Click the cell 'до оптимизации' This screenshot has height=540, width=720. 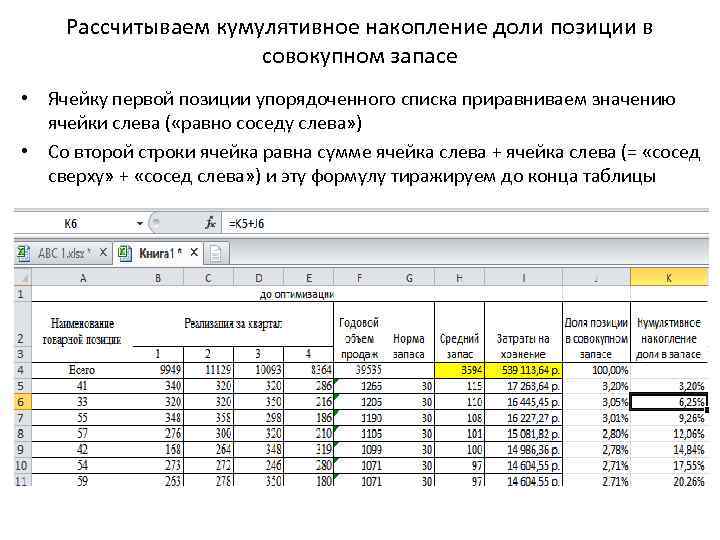pos(297,294)
